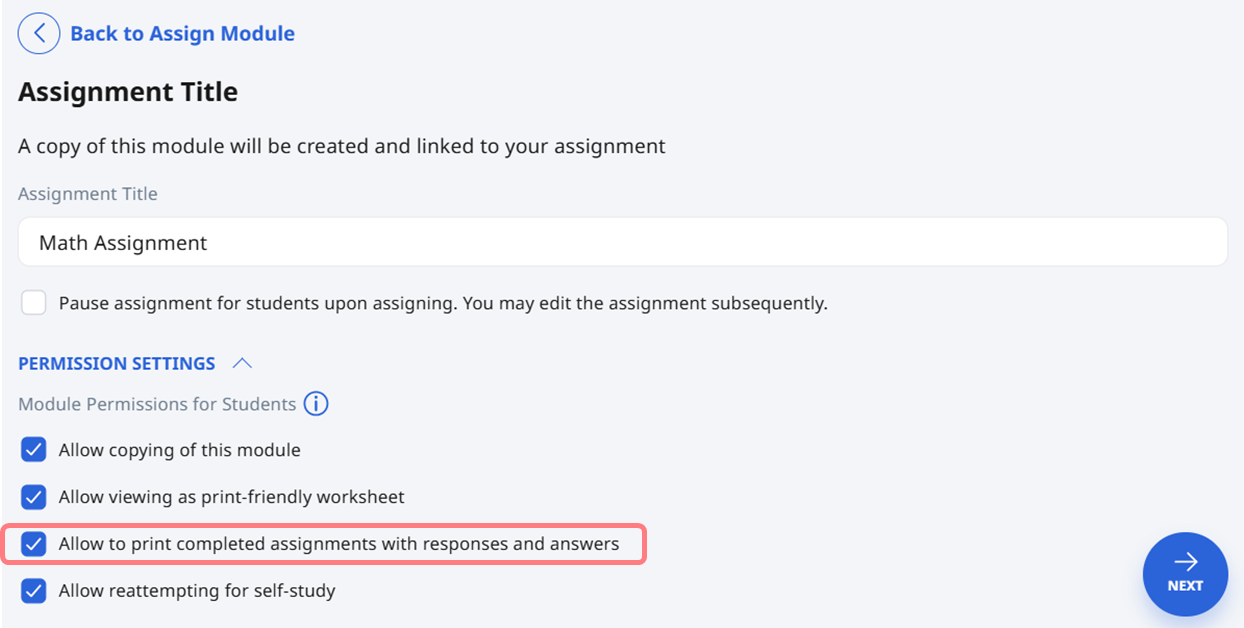1244x628 pixels.
Task: Click the right arrow icon above NEXT
Action: [1185, 563]
